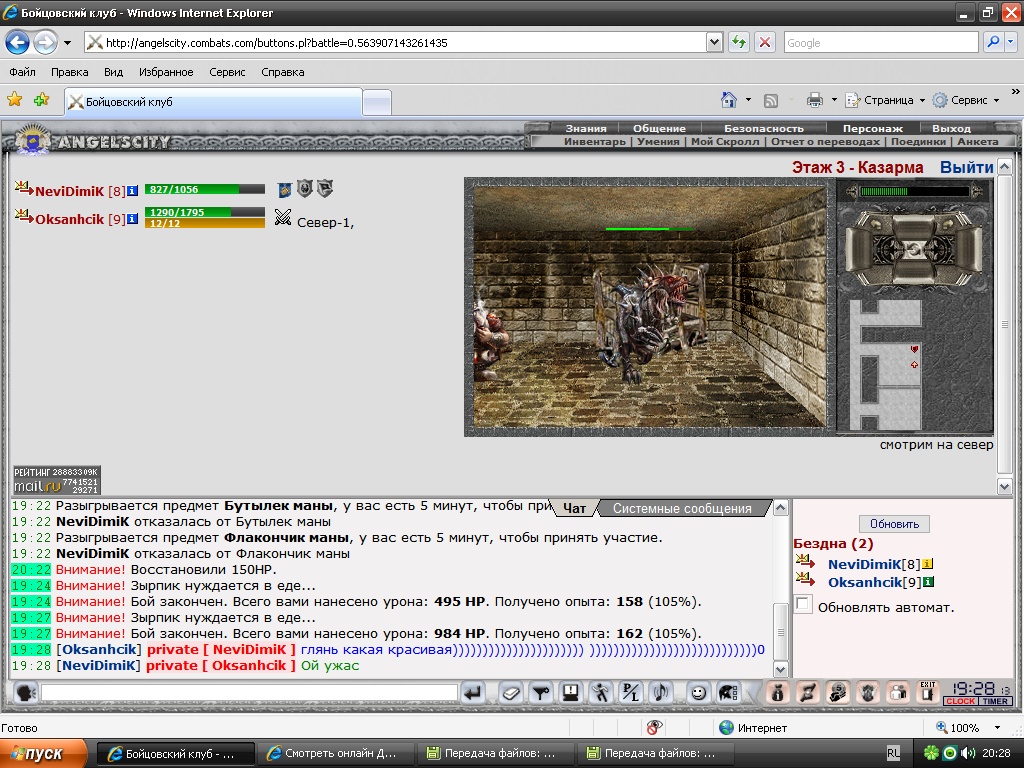Click the chat scrollbar down arrow
Screen dimensions: 1024x768
(780, 669)
